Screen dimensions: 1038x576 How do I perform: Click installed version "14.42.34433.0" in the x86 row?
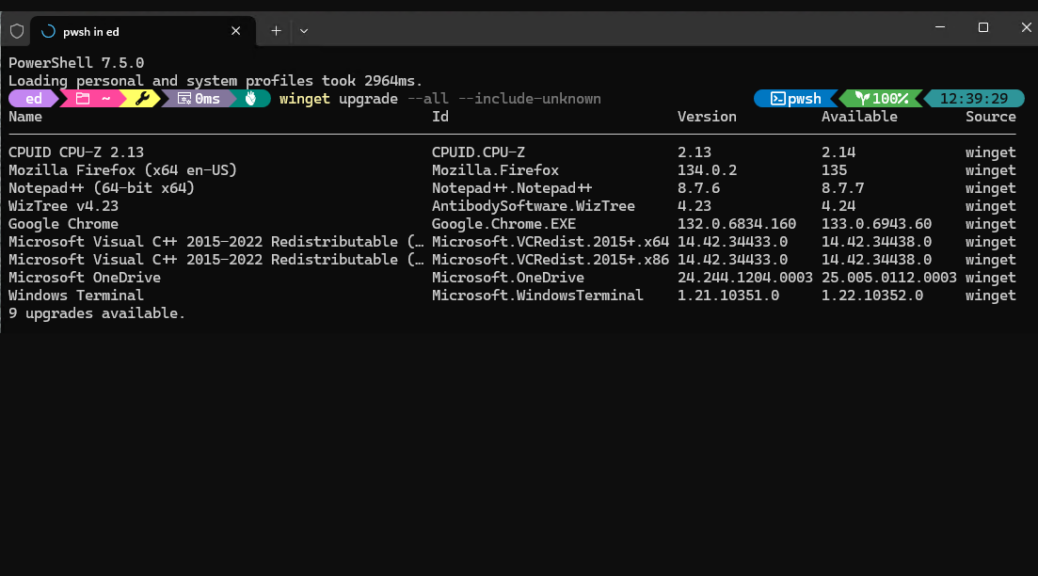(x=732, y=260)
